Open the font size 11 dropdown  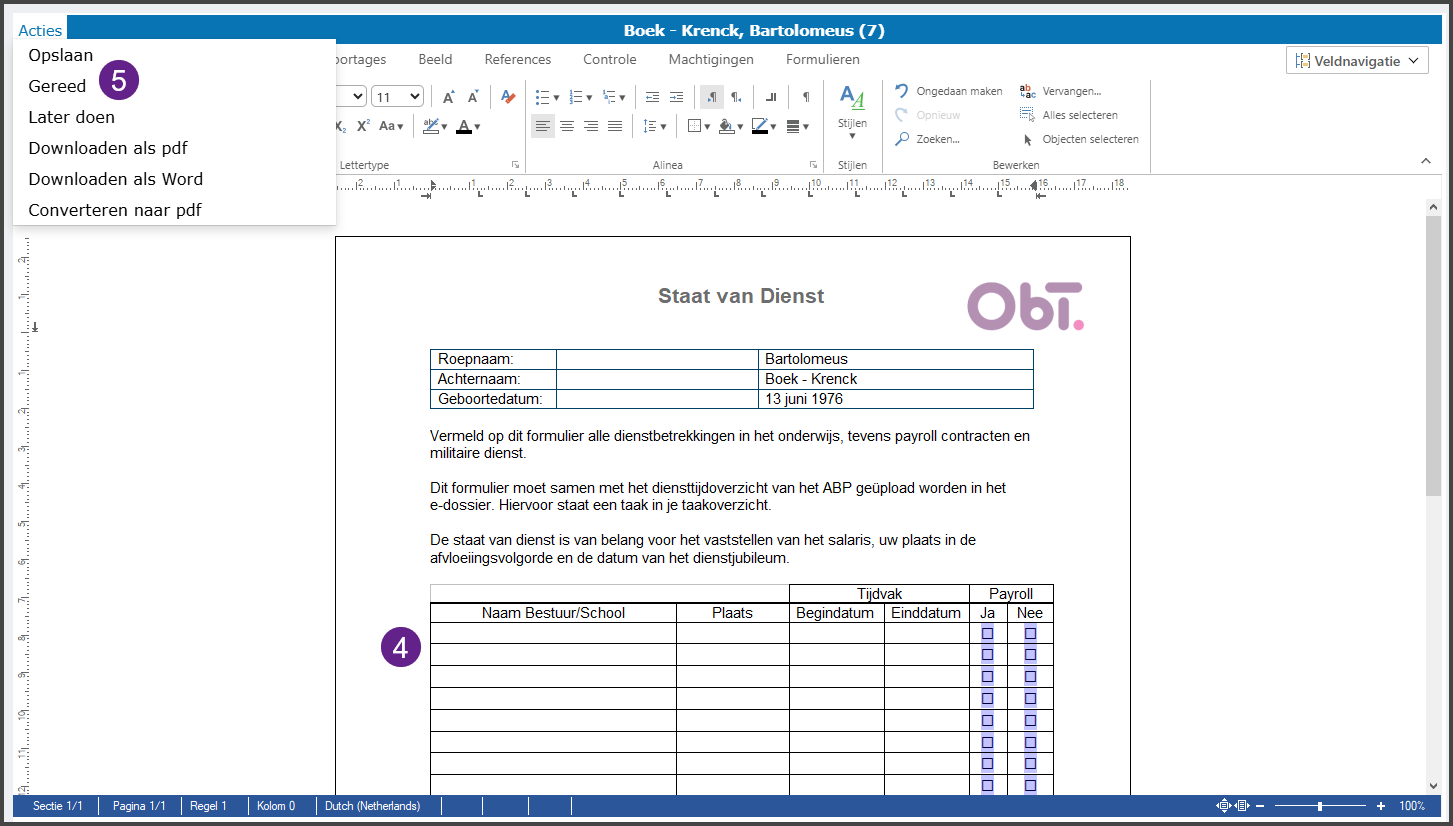[x=397, y=97]
